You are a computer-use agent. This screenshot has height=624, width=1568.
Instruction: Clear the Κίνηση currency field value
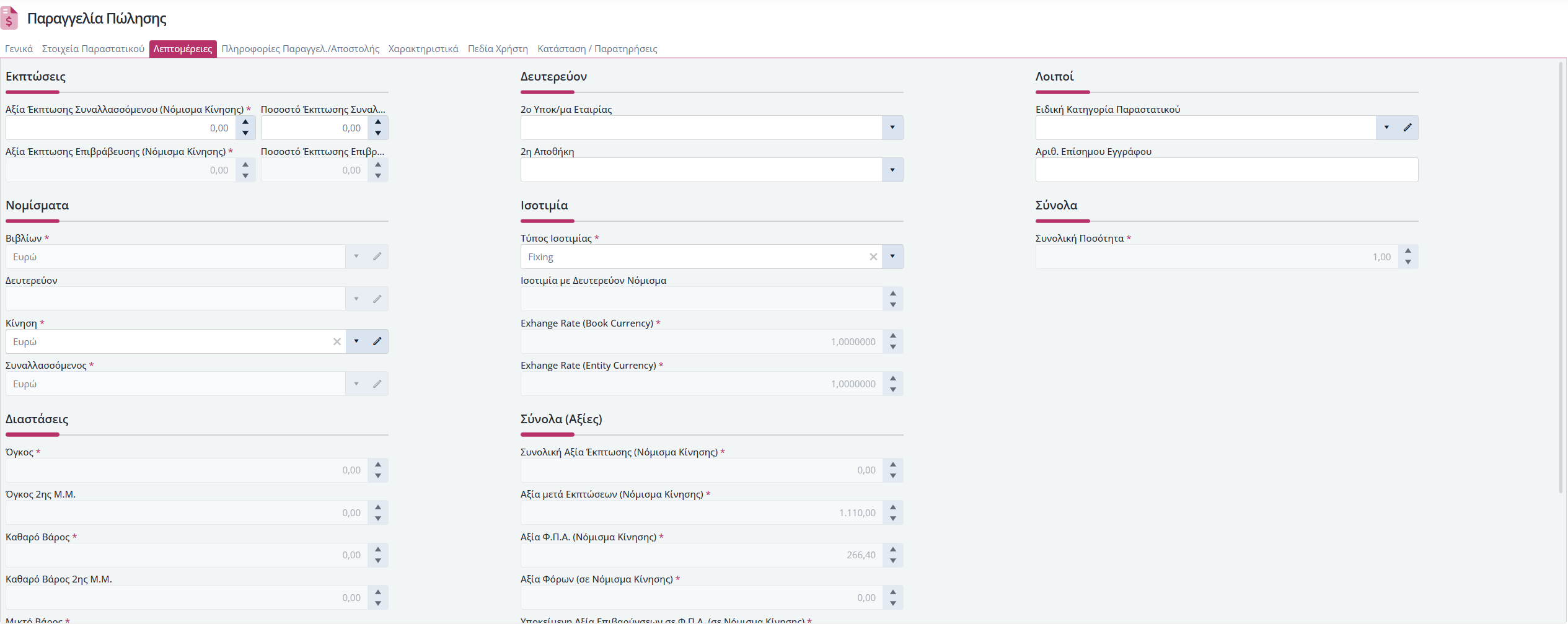pos(337,341)
